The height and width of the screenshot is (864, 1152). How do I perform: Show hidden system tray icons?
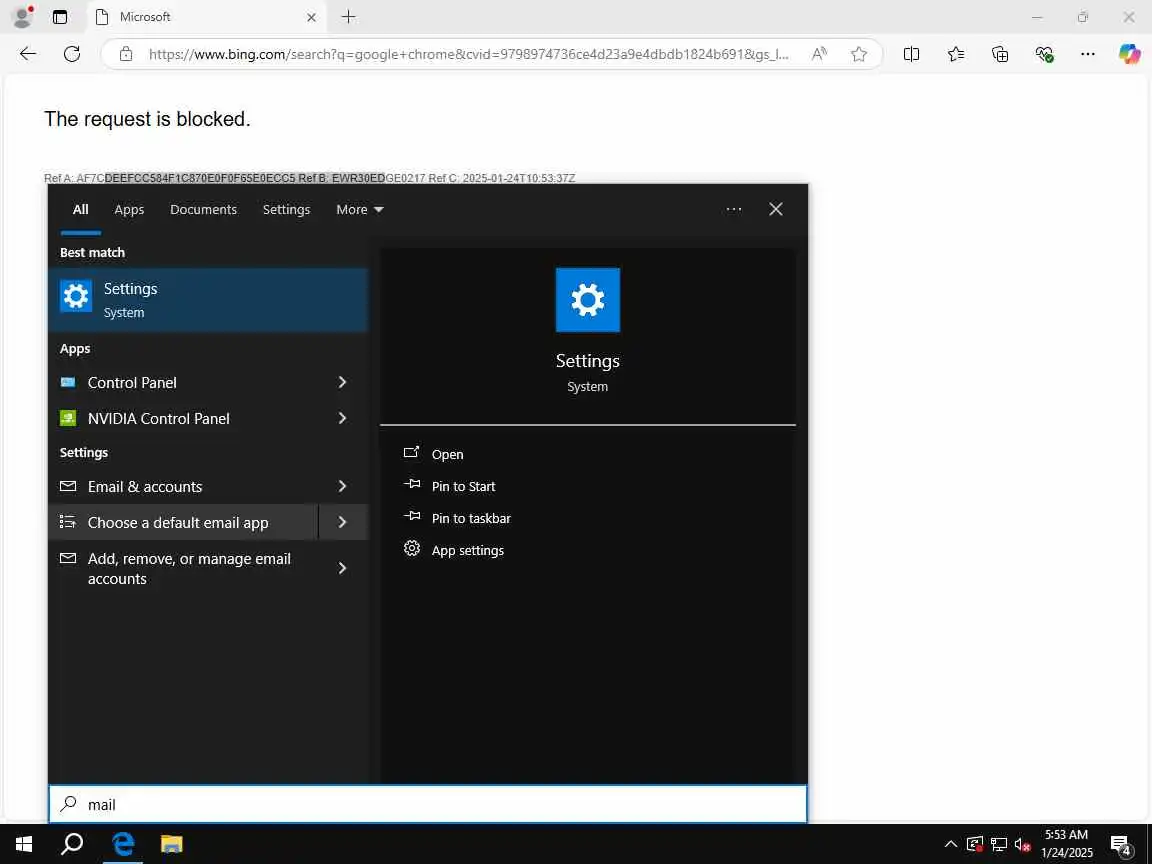(951, 844)
